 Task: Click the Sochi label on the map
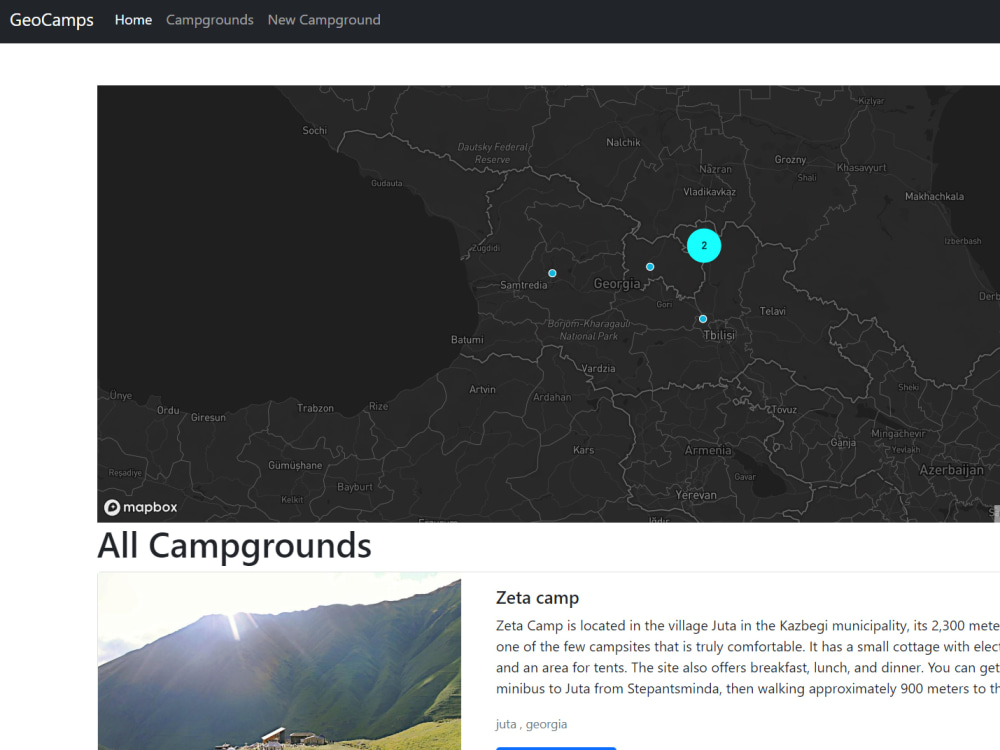tap(314, 130)
